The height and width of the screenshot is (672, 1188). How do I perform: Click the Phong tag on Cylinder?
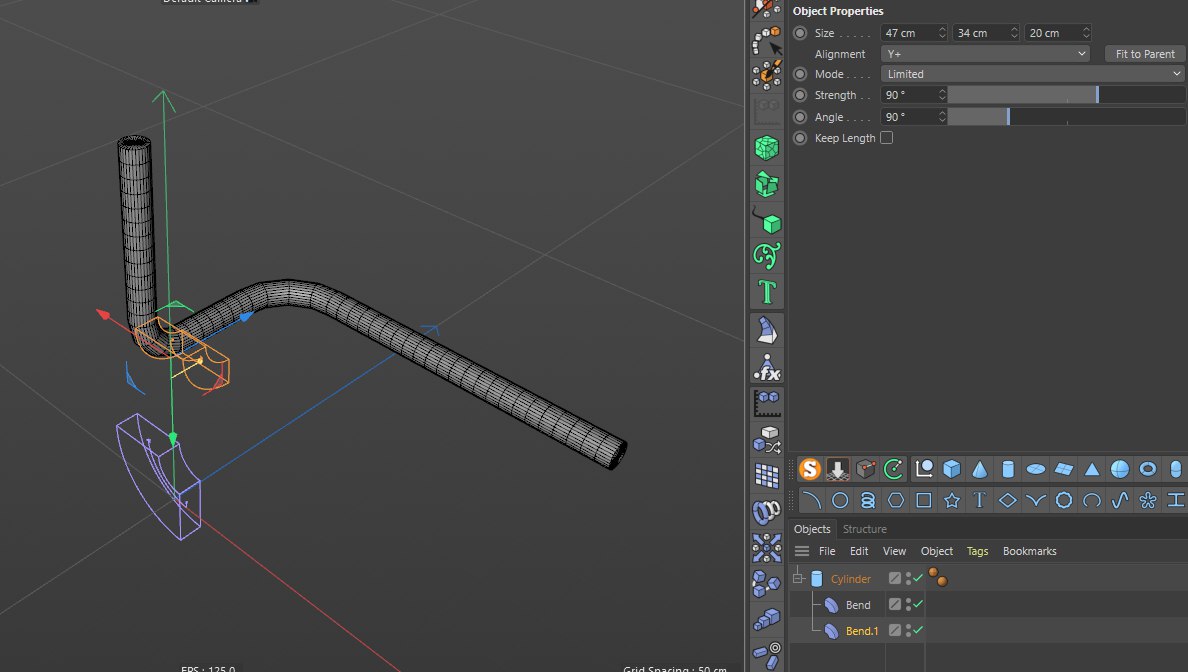click(937, 577)
